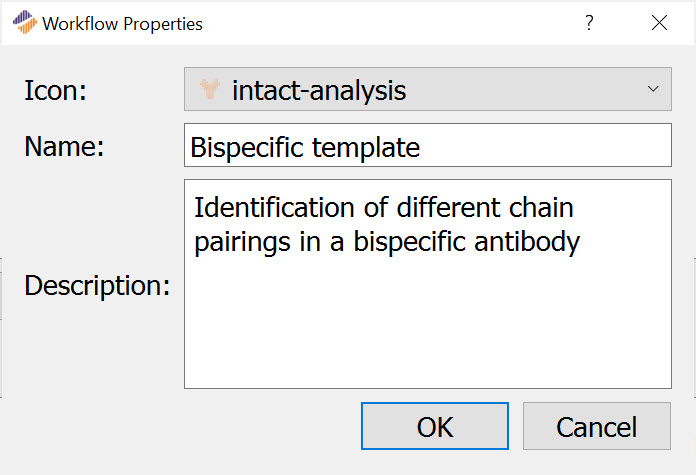Dismiss the dialog with Cancel button

point(597,426)
